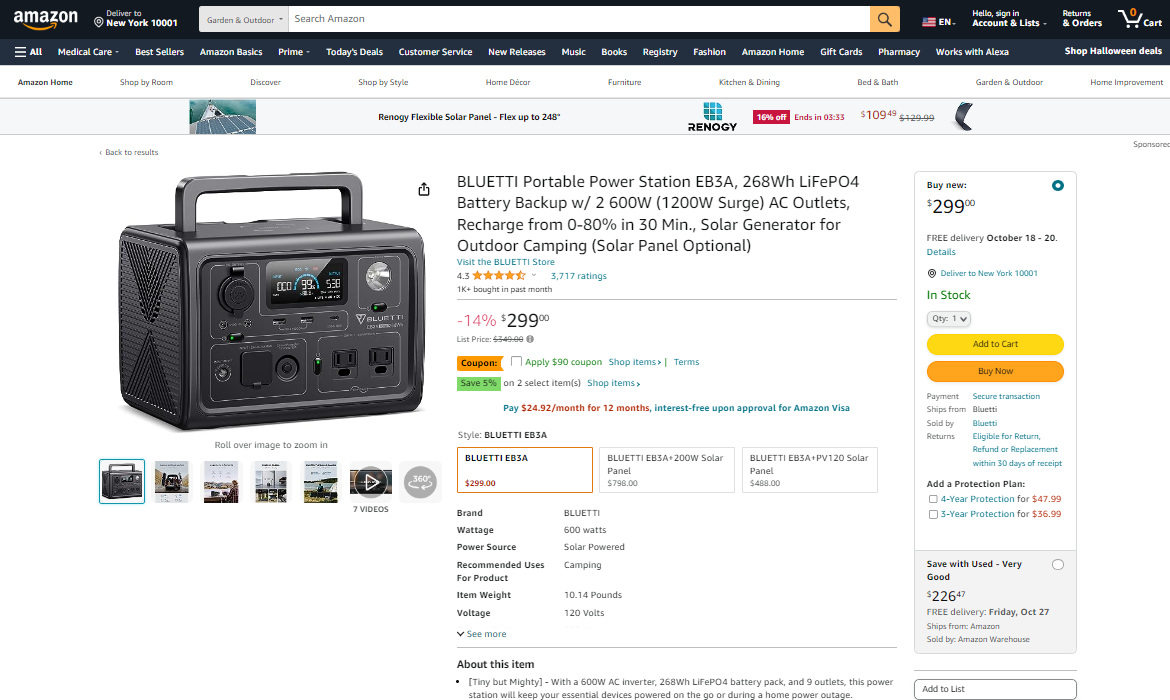Select EB3A+PV120 Solar Panel style
Viewport: 1170px width, 700px height.
810,470
